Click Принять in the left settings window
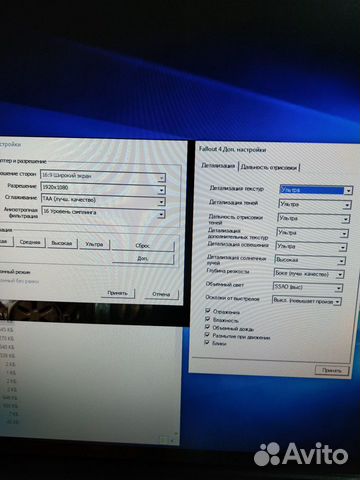 (117, 293)
